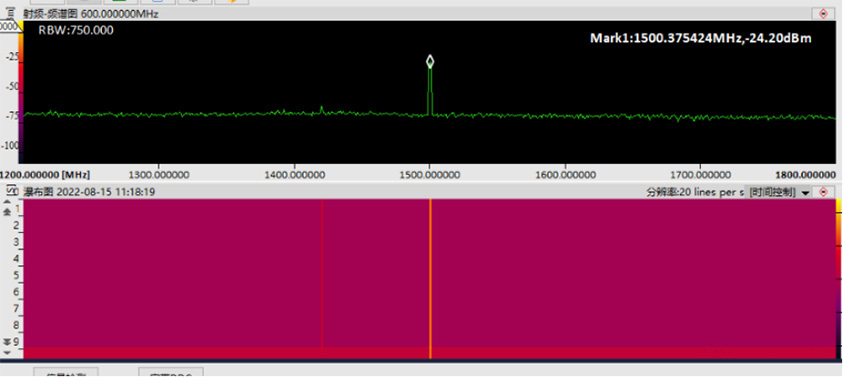This screenshot has width=843, height=377.
Task: Click the 射频-频谱图 panel title
Action: 50,14
